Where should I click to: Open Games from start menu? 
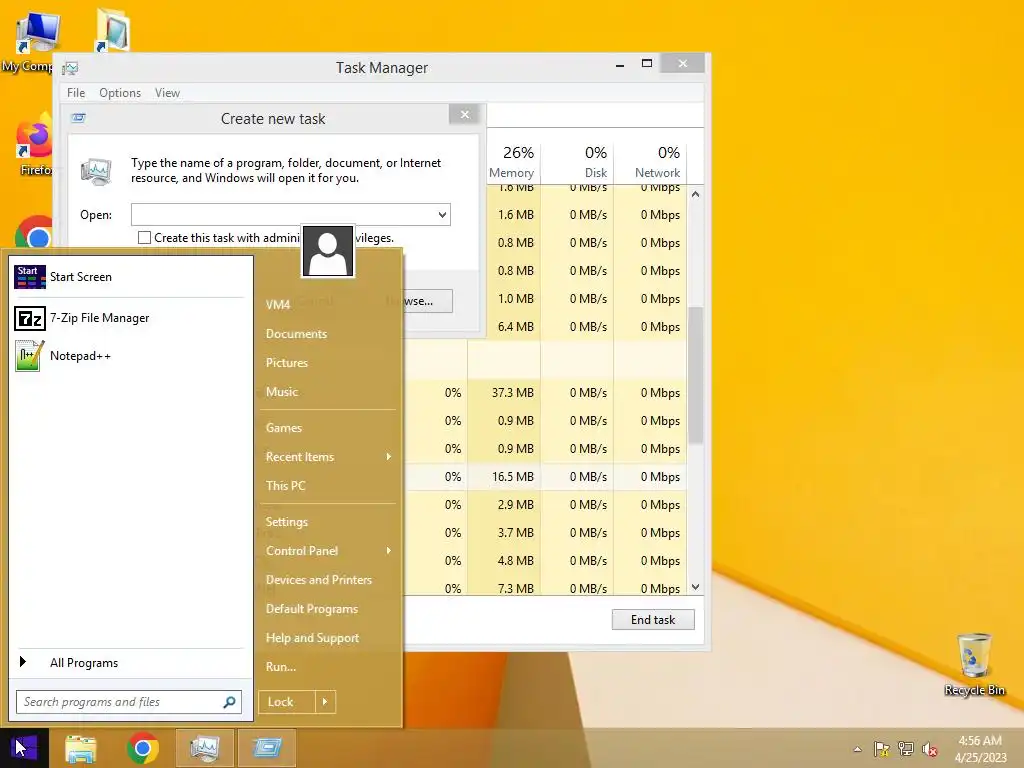283,428
